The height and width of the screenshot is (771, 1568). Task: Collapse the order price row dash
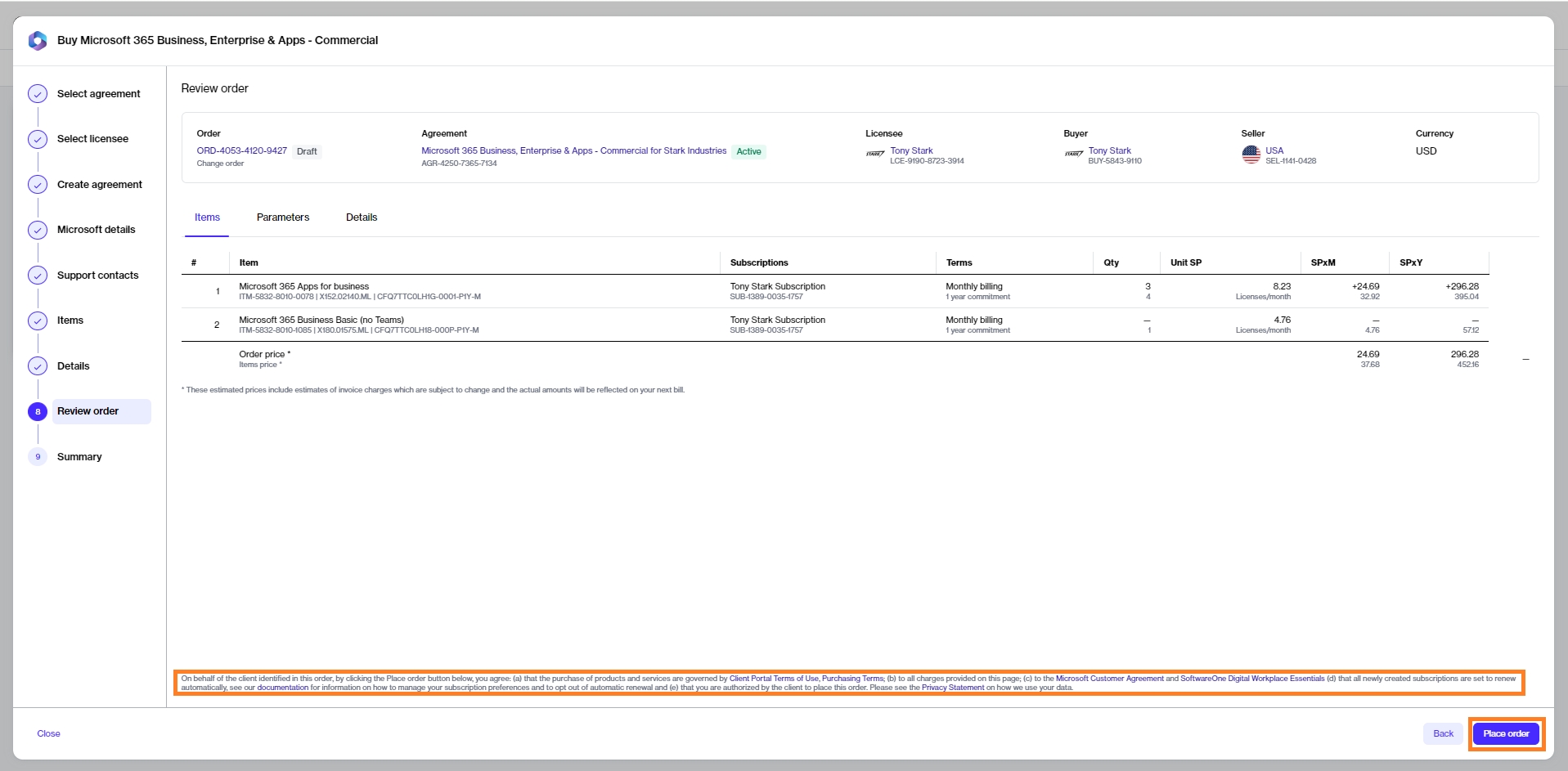click(x=1525, y=360)
